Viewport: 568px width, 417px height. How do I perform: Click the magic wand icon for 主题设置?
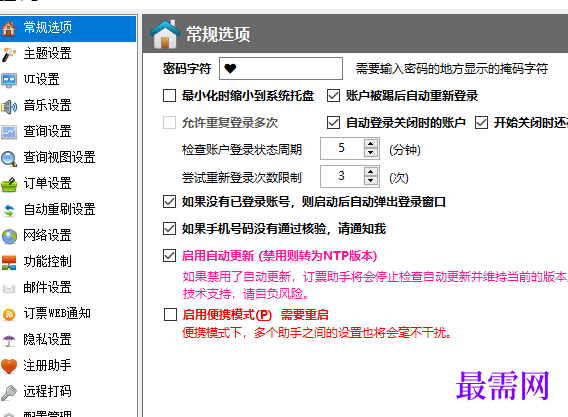point(9,54)
